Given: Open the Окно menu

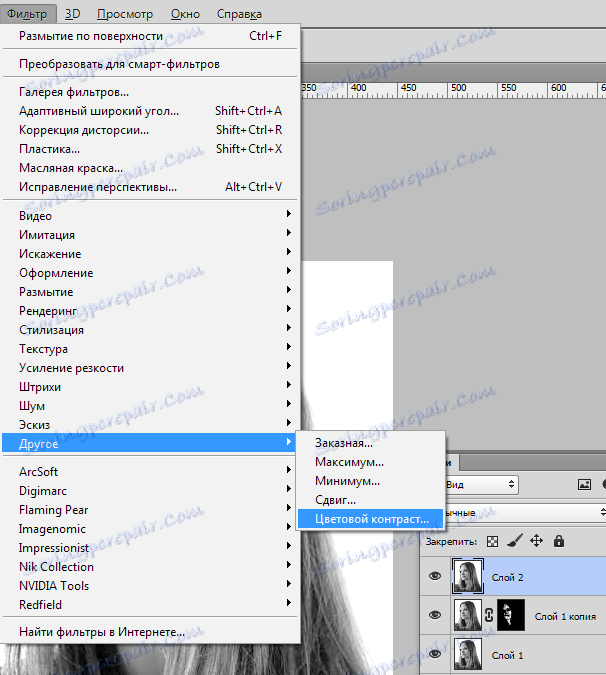Looking at the screenshot, I should tap(186, 14).
